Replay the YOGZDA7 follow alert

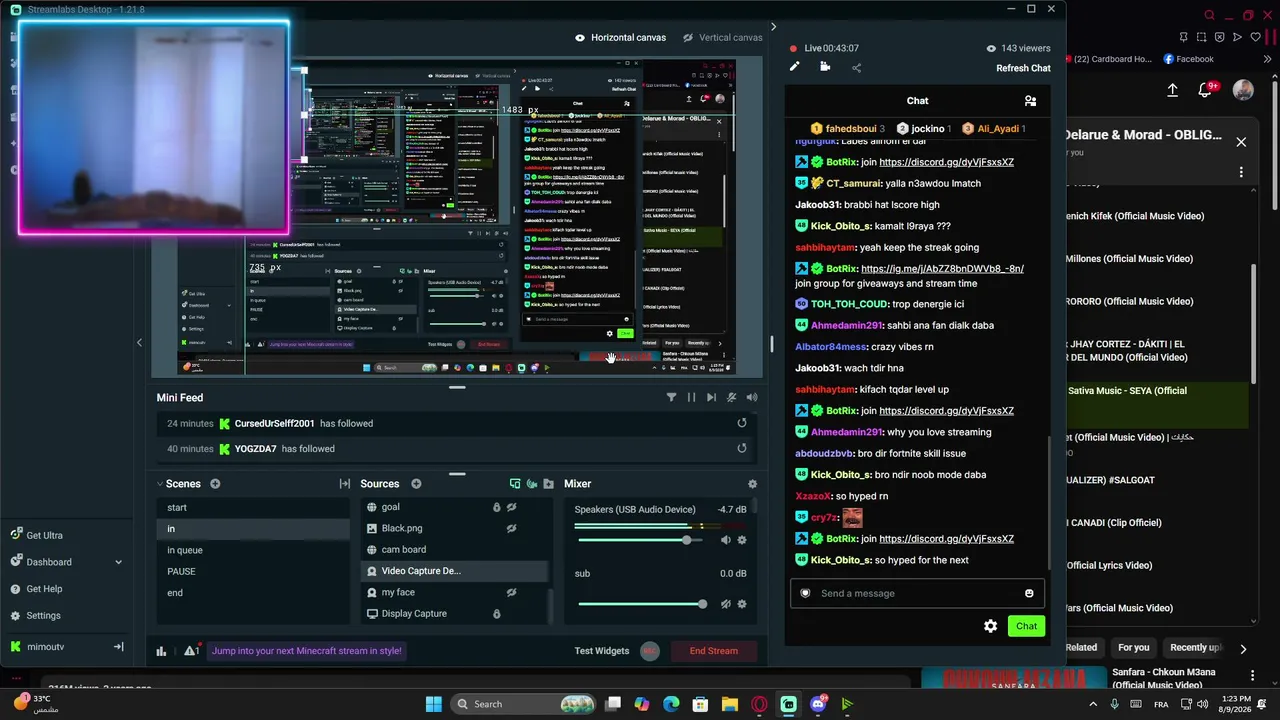pos(742,449)
